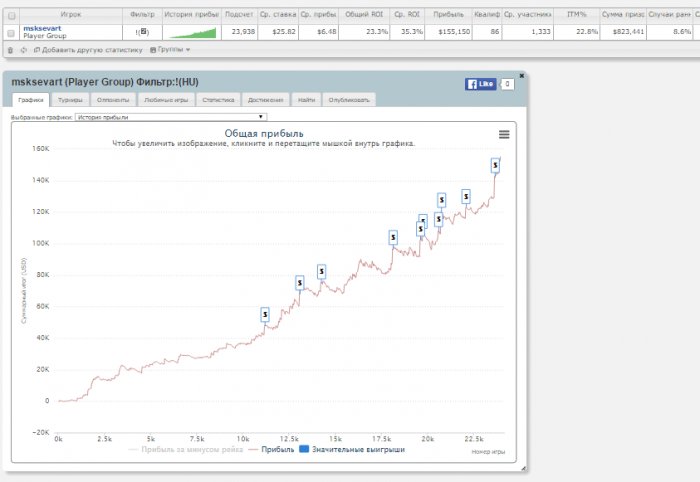Toggle the Прибыль legend series
Viewport: 700px width, 482px height.
pos(272,449)
